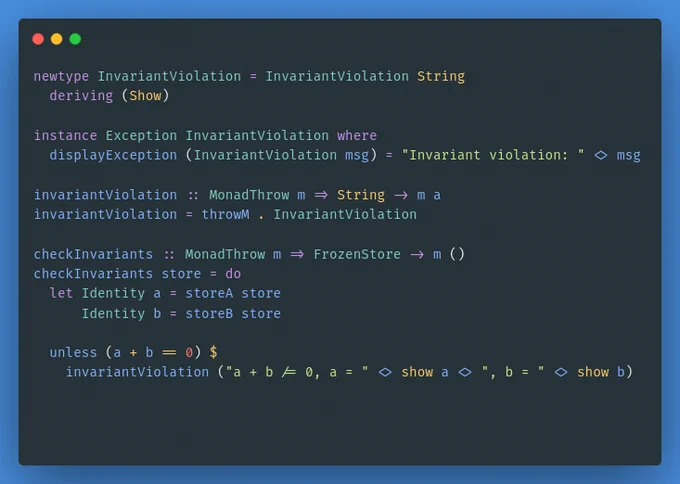Screen dimensions: 680x484
Task: Click the red close dot in the window header
Action: (38, 39)
